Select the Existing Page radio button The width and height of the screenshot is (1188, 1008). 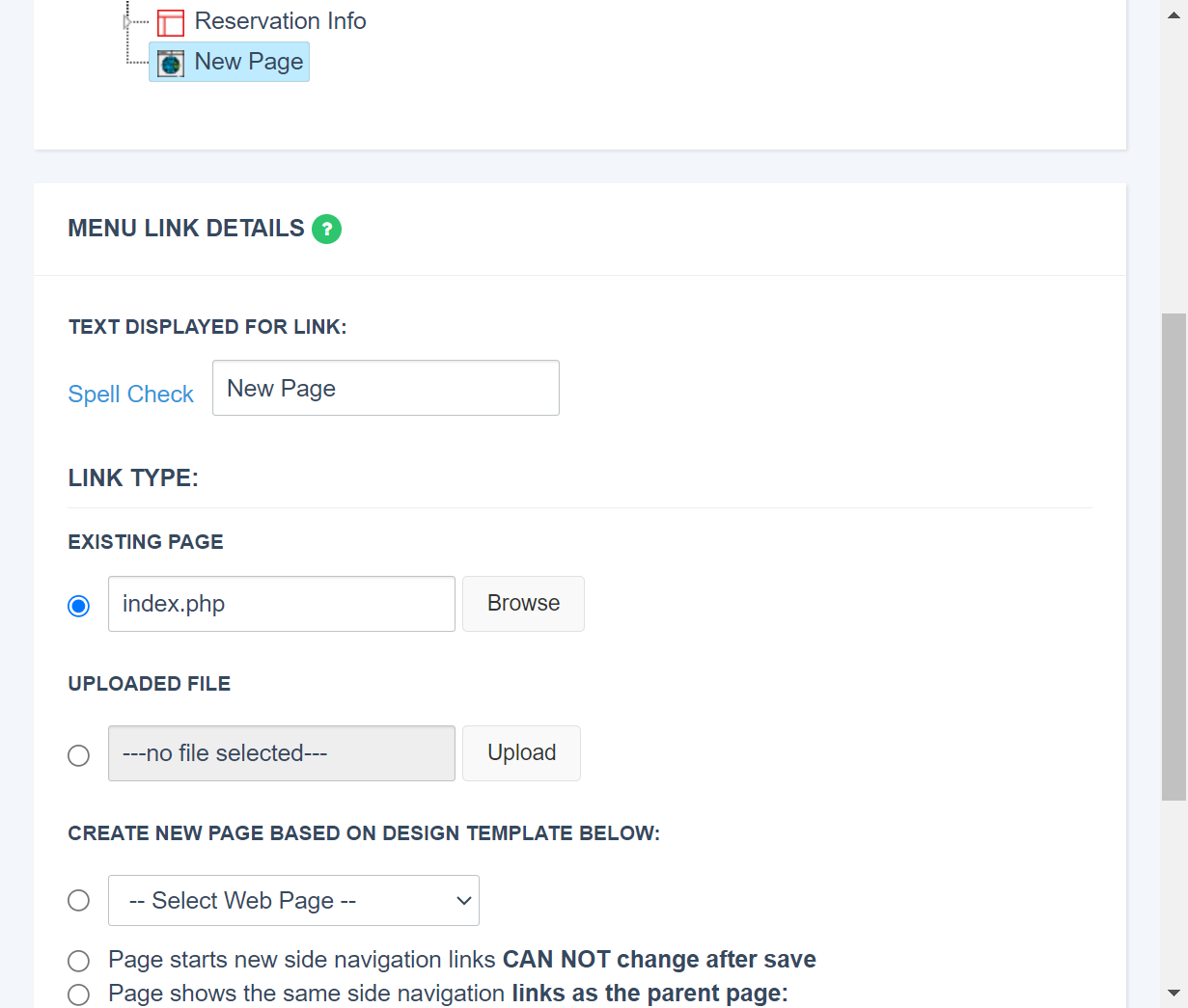(79, 606)
